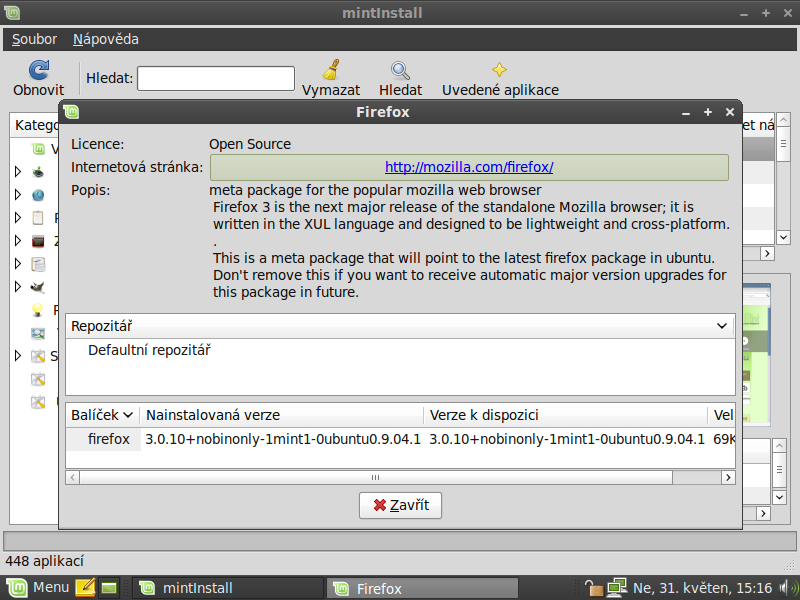The height and width of the screenshot is (600, 800).
Task: Expand the office document category row
Action: 18,264
